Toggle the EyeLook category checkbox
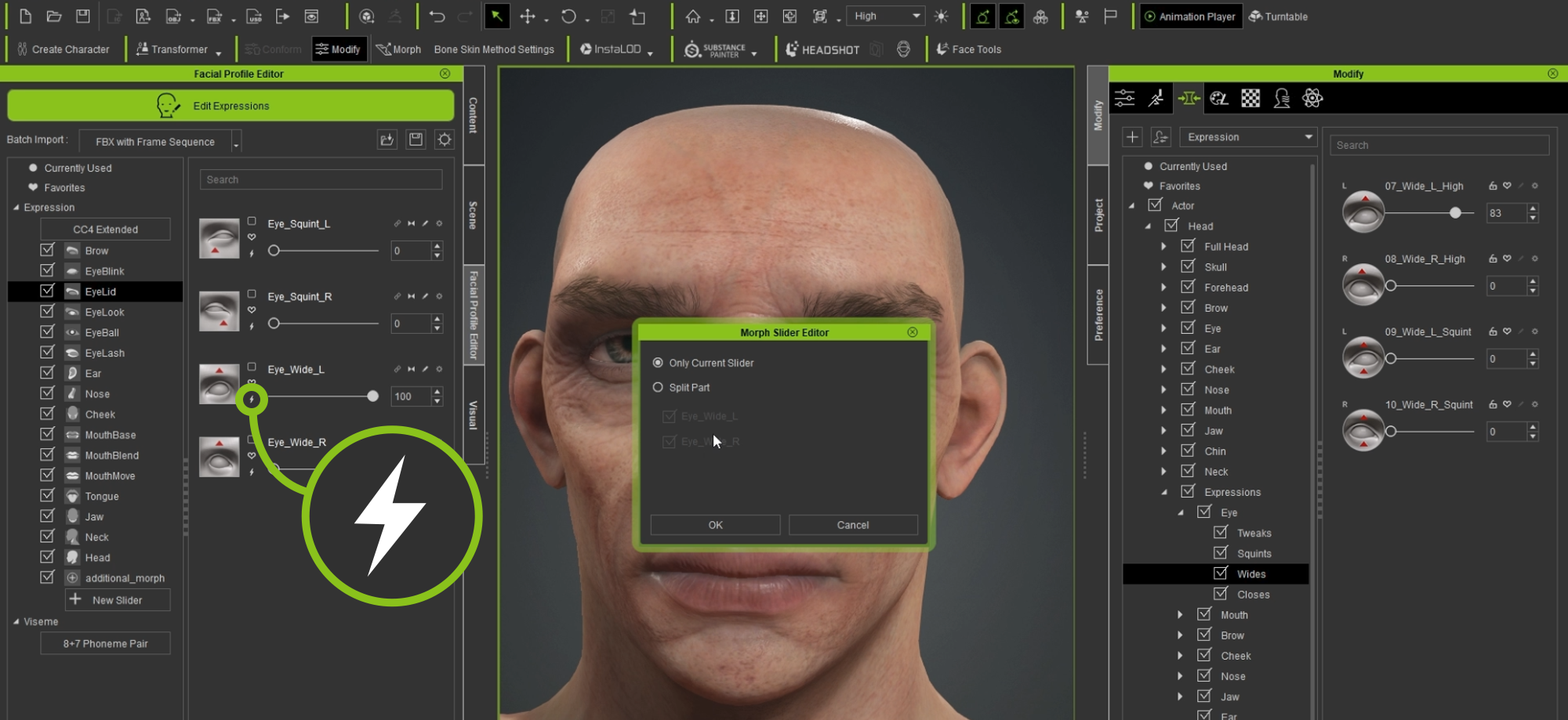The height and width of the screenshot is (720, 1568). tap(47, 311)
